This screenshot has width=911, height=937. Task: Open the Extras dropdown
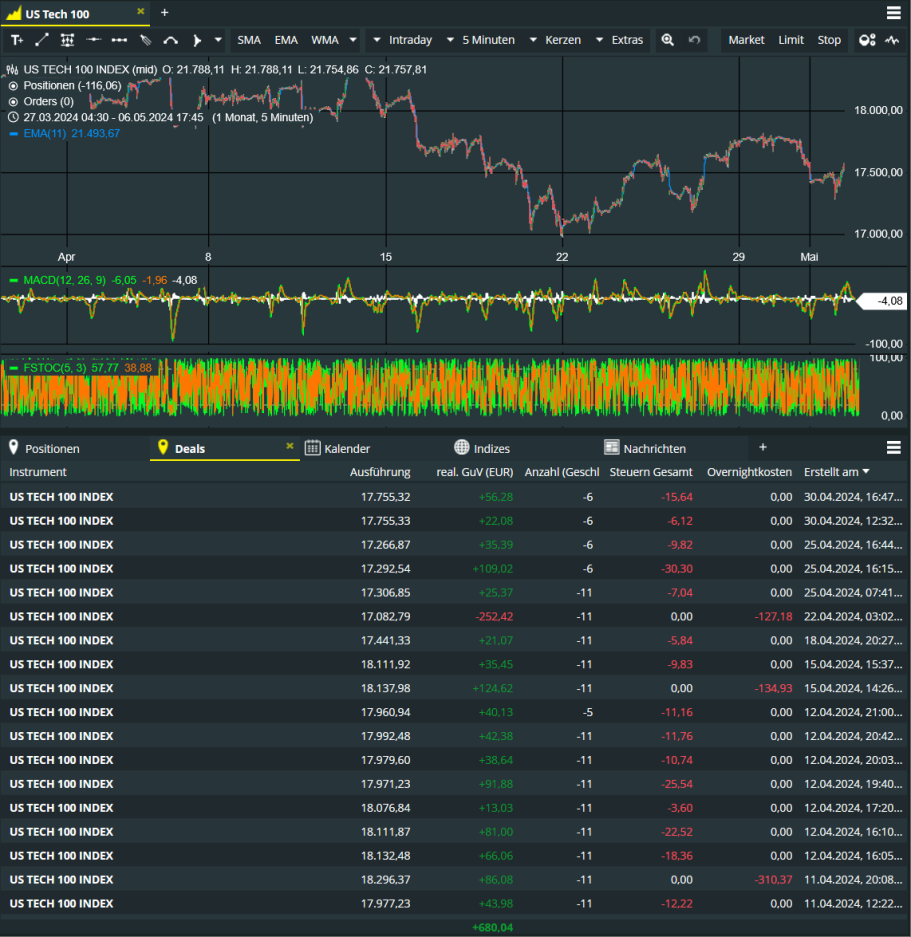click(x=620, y=40)
